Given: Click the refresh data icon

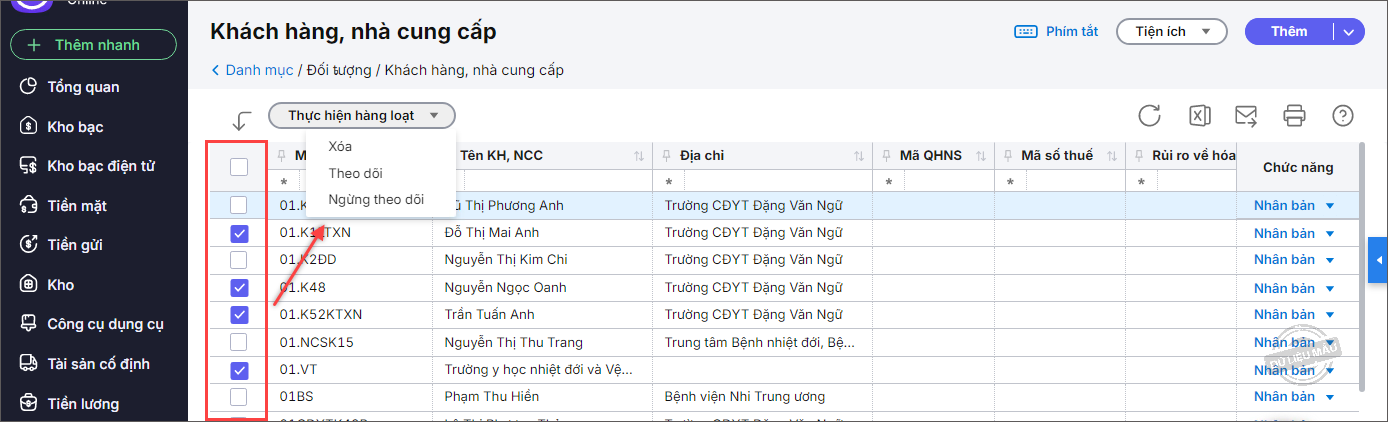Looking at the screenshot, I should 1149,116.
